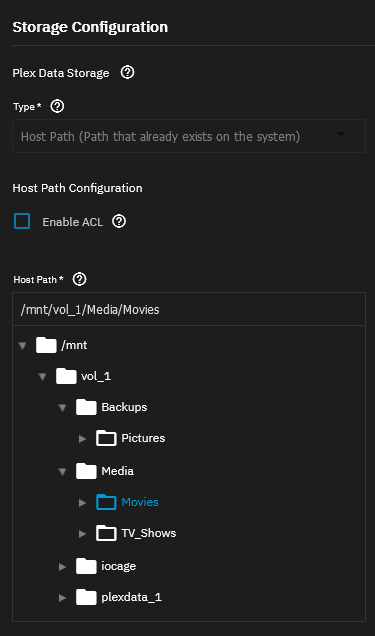Collapse the vol_1 folder arrow
Screen dimensions: 375x636
[x=42, y=377]
